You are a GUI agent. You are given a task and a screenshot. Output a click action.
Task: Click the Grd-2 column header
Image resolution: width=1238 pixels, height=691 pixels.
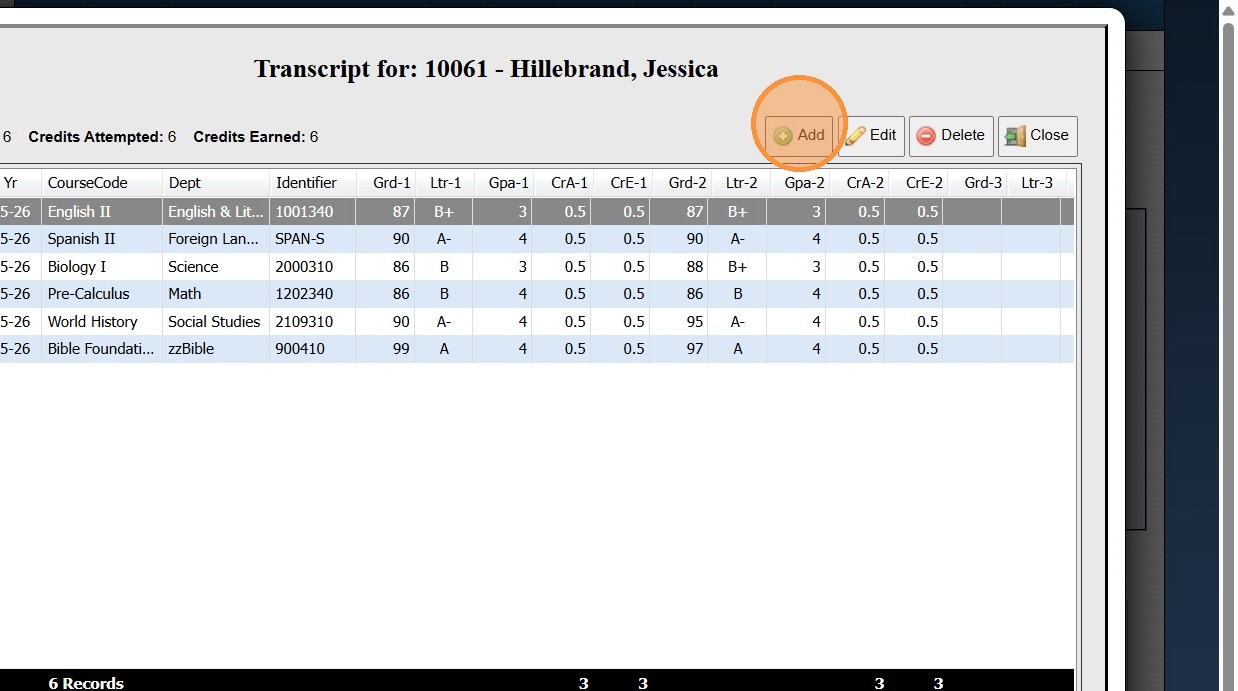point(681,183)
